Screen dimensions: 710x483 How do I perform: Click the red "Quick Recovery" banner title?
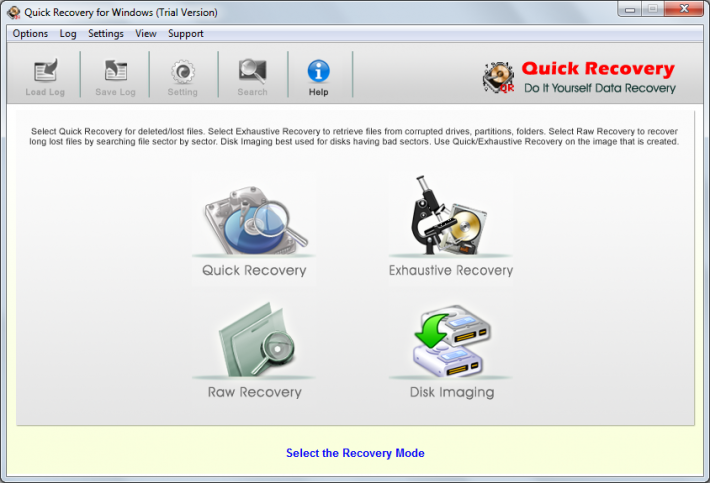[598, 68]
